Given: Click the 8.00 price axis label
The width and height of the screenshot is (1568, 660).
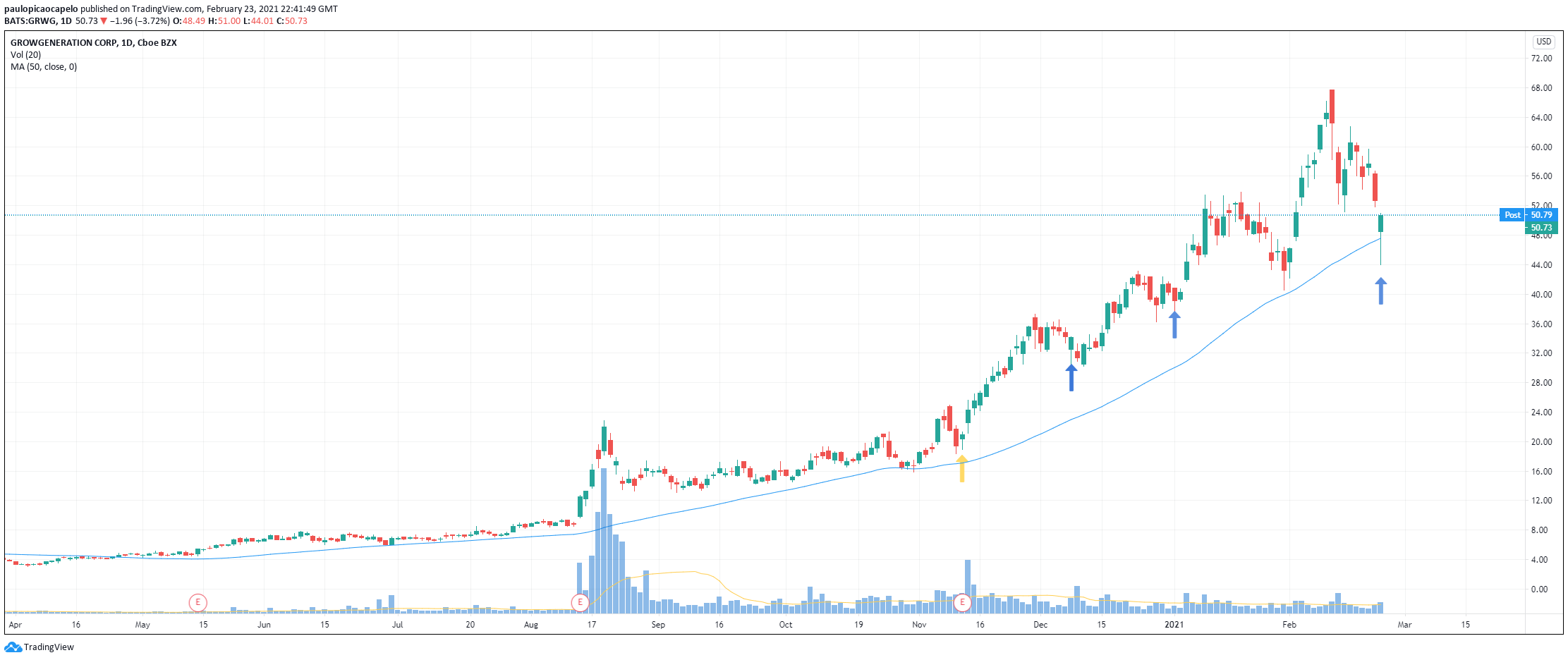Looking at the screenshot, I should pyautogui.click(x=1539, y=530).
